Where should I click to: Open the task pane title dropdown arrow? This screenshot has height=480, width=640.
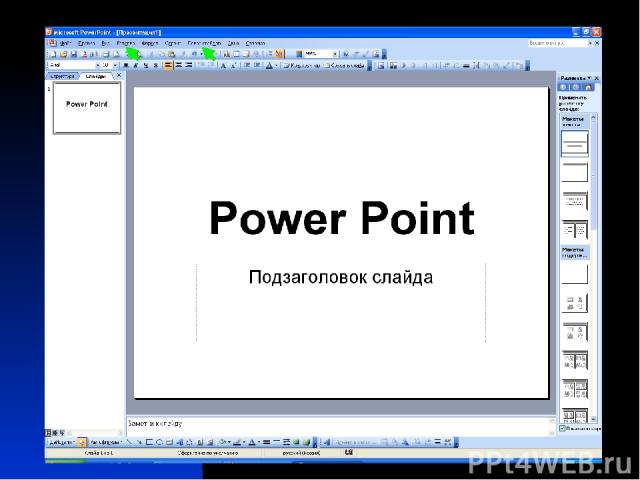tap(589, 78)
